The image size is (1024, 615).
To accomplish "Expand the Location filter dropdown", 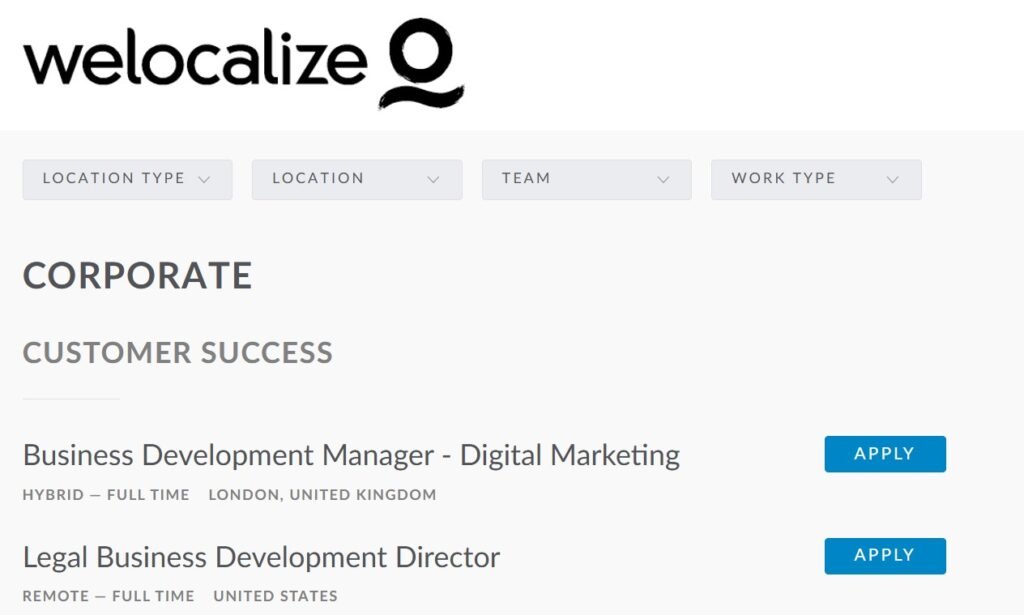I will (357, 180).
